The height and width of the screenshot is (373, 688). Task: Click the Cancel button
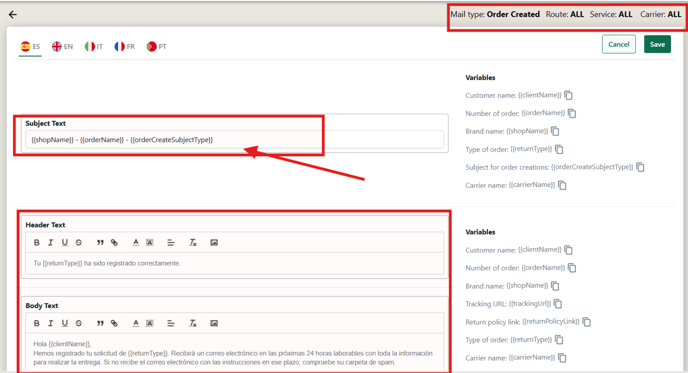(619, 44)
